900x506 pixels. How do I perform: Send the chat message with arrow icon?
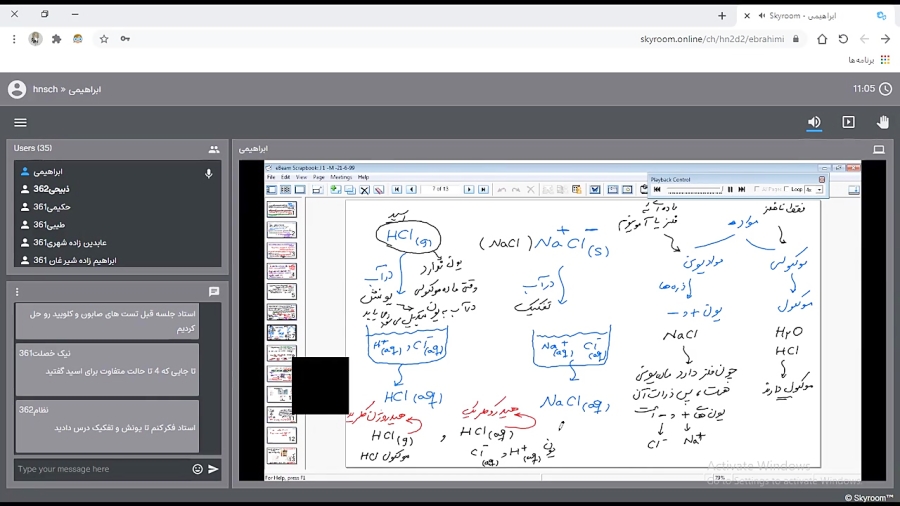point(213,469)
